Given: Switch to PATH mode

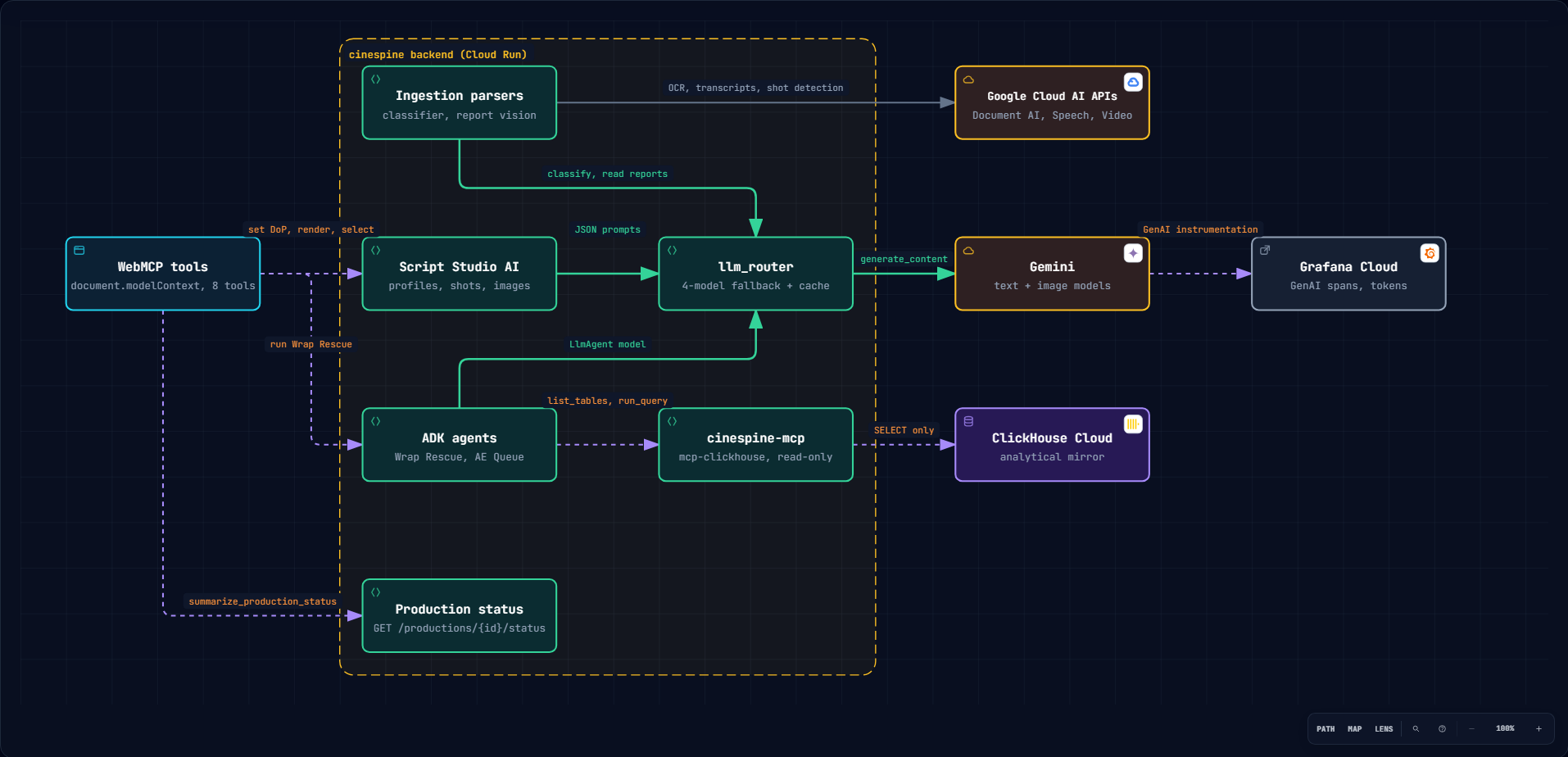Looking at the screenshot, I should click(x=1326, y=728).
